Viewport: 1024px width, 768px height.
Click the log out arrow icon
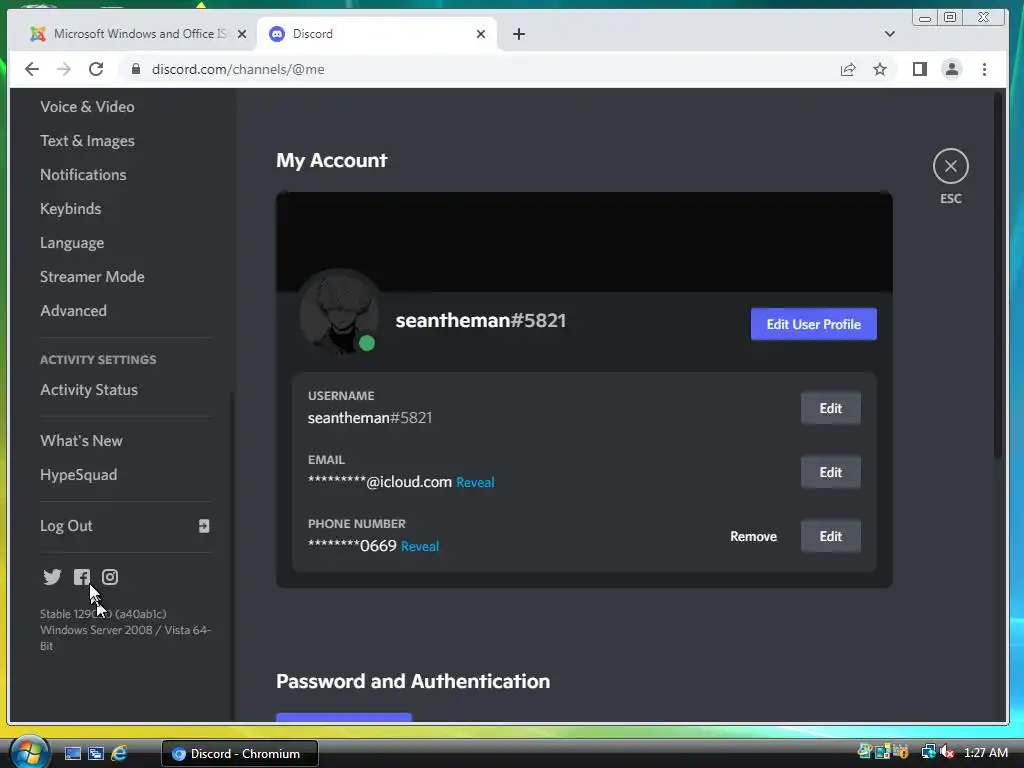click(x=204, y=526)
